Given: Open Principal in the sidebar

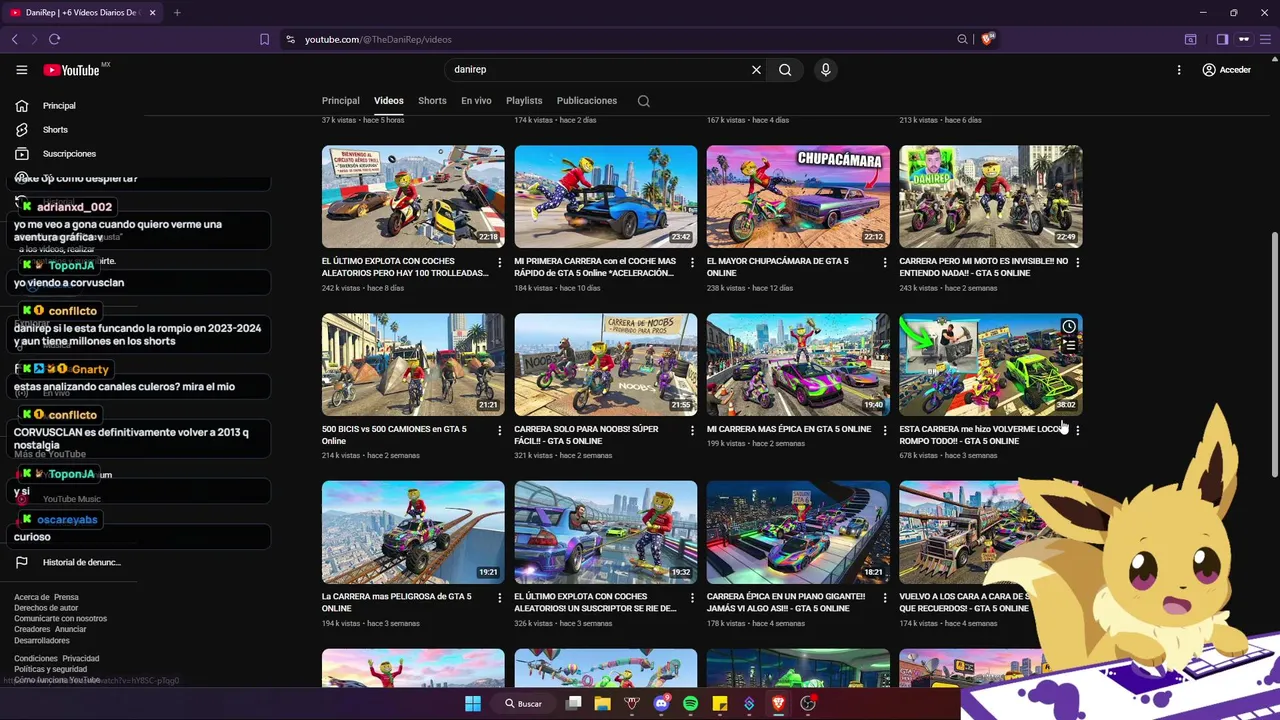Looking at the screenshot, I should coord(59,106).
